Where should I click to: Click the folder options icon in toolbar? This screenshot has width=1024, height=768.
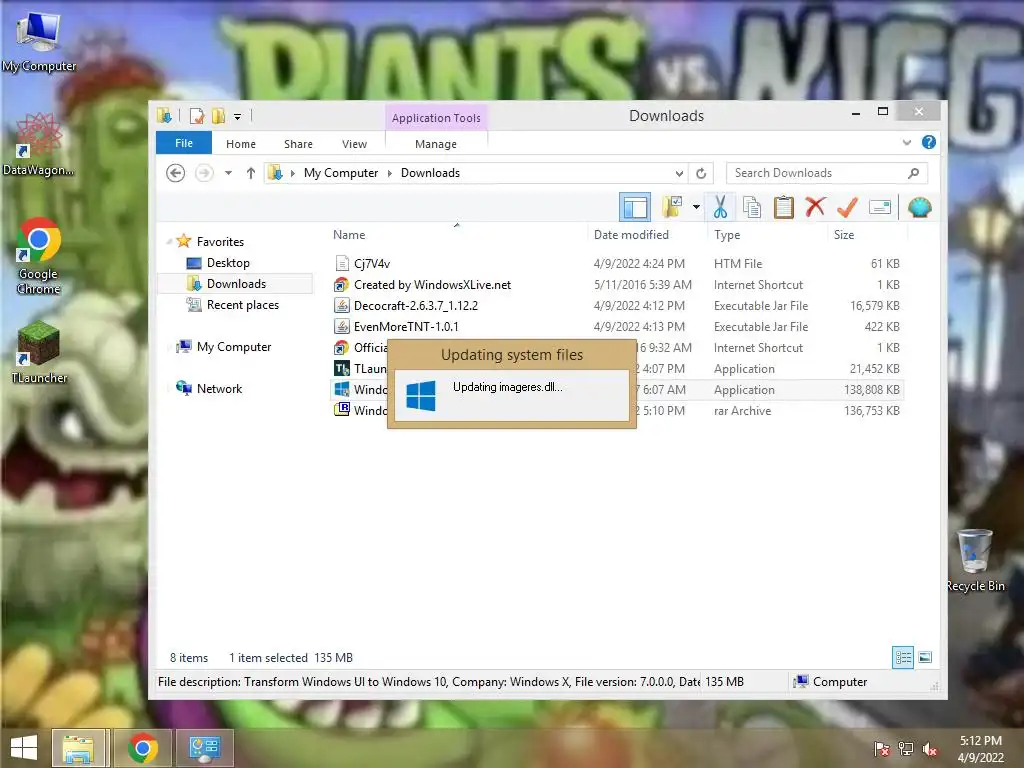pos(671,207)
